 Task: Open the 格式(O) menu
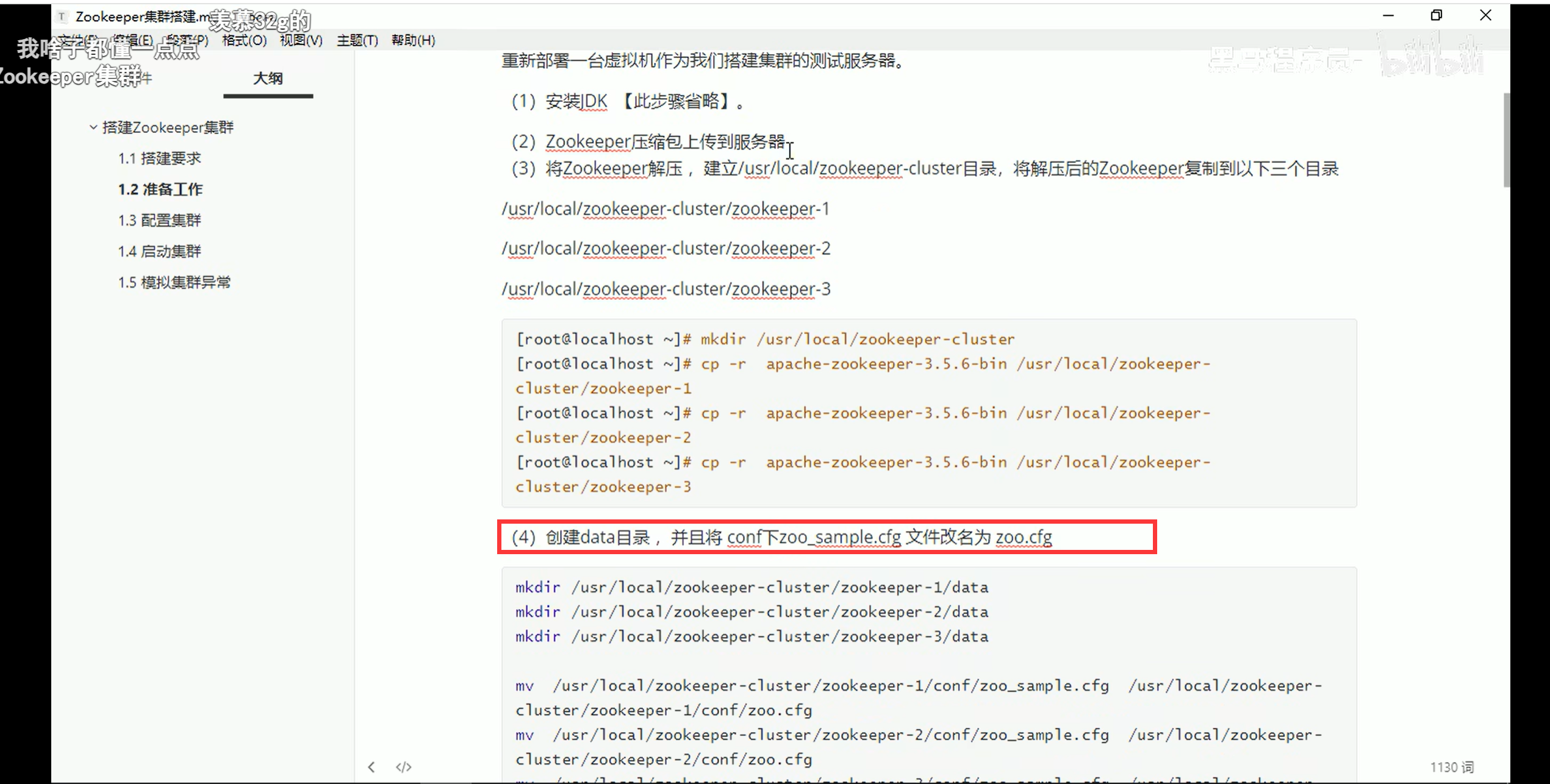[x=244, y=40]
